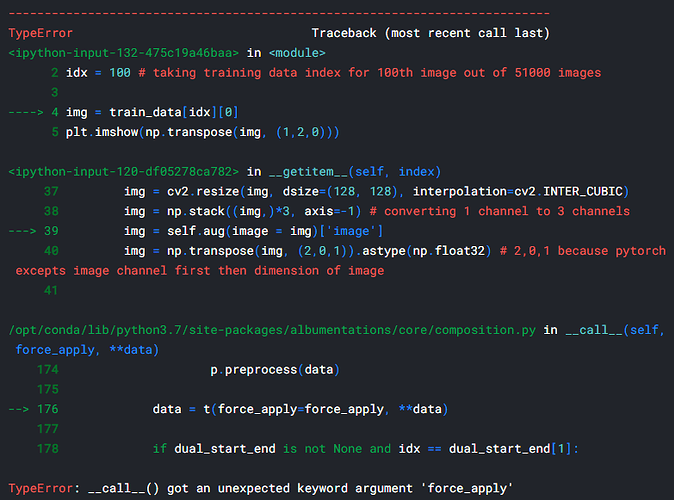Click the albumentations composition.py file path

272,330
